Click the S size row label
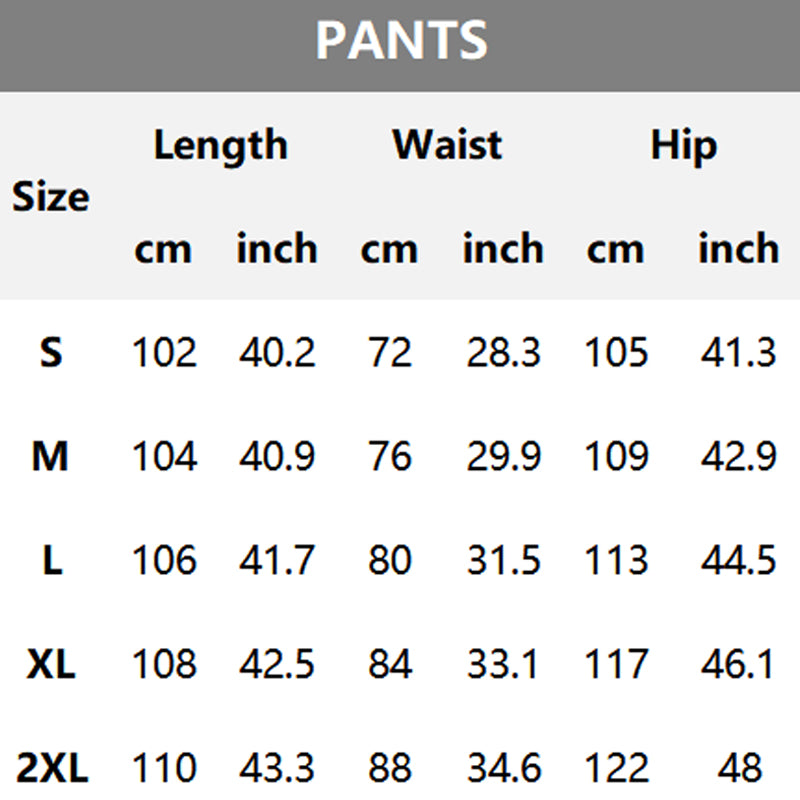The image size is (800, 800). pyautogui.click(x=50, y=353)
